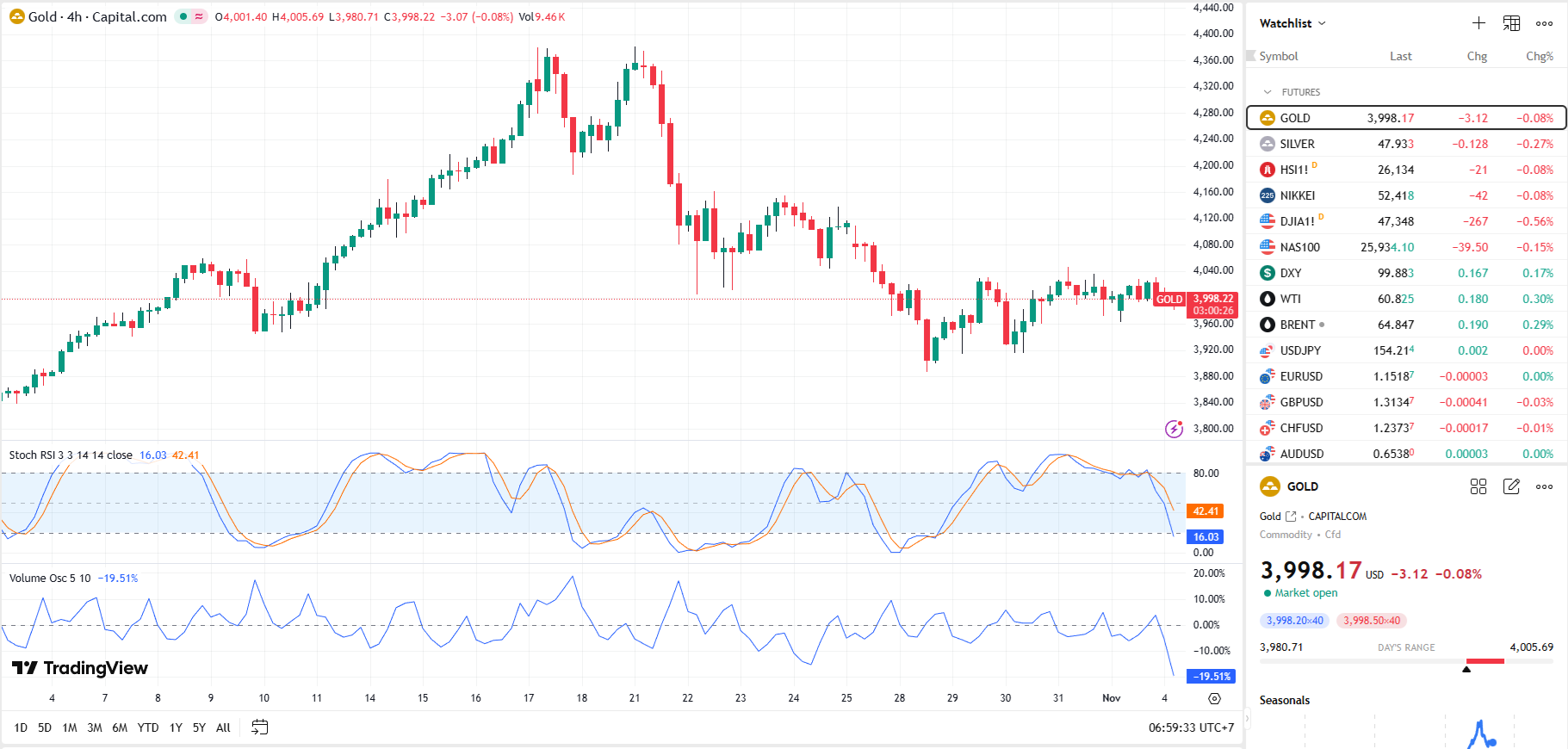Viewport: 1568px width, 749px height.
Task: Click the green market status dot in header
Action: (x=183, y=16)
